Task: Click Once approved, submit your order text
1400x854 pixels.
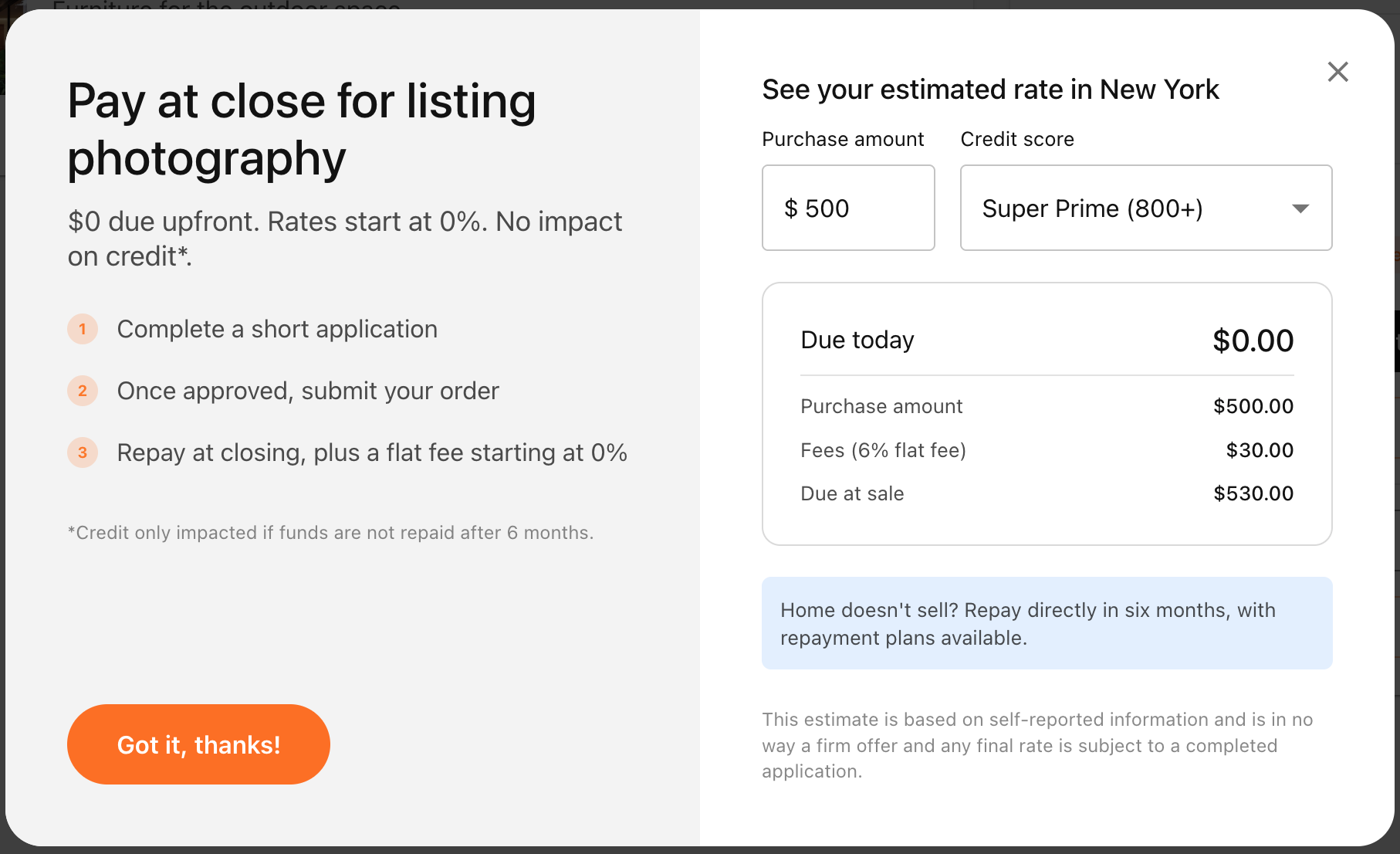Action: pyautogui.click(x=308, y=391)
